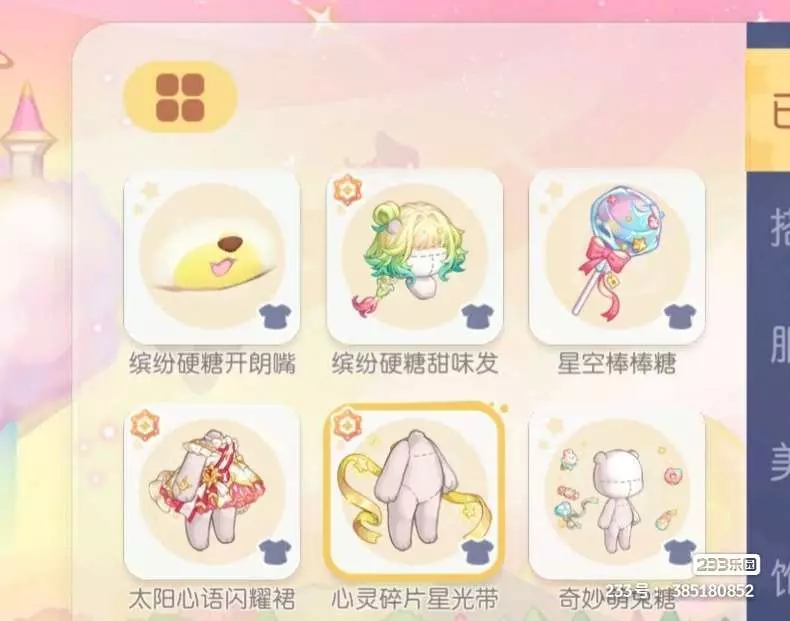Select the highlighted 心灵碎片星光带 ribbon item

click(415, 491)
